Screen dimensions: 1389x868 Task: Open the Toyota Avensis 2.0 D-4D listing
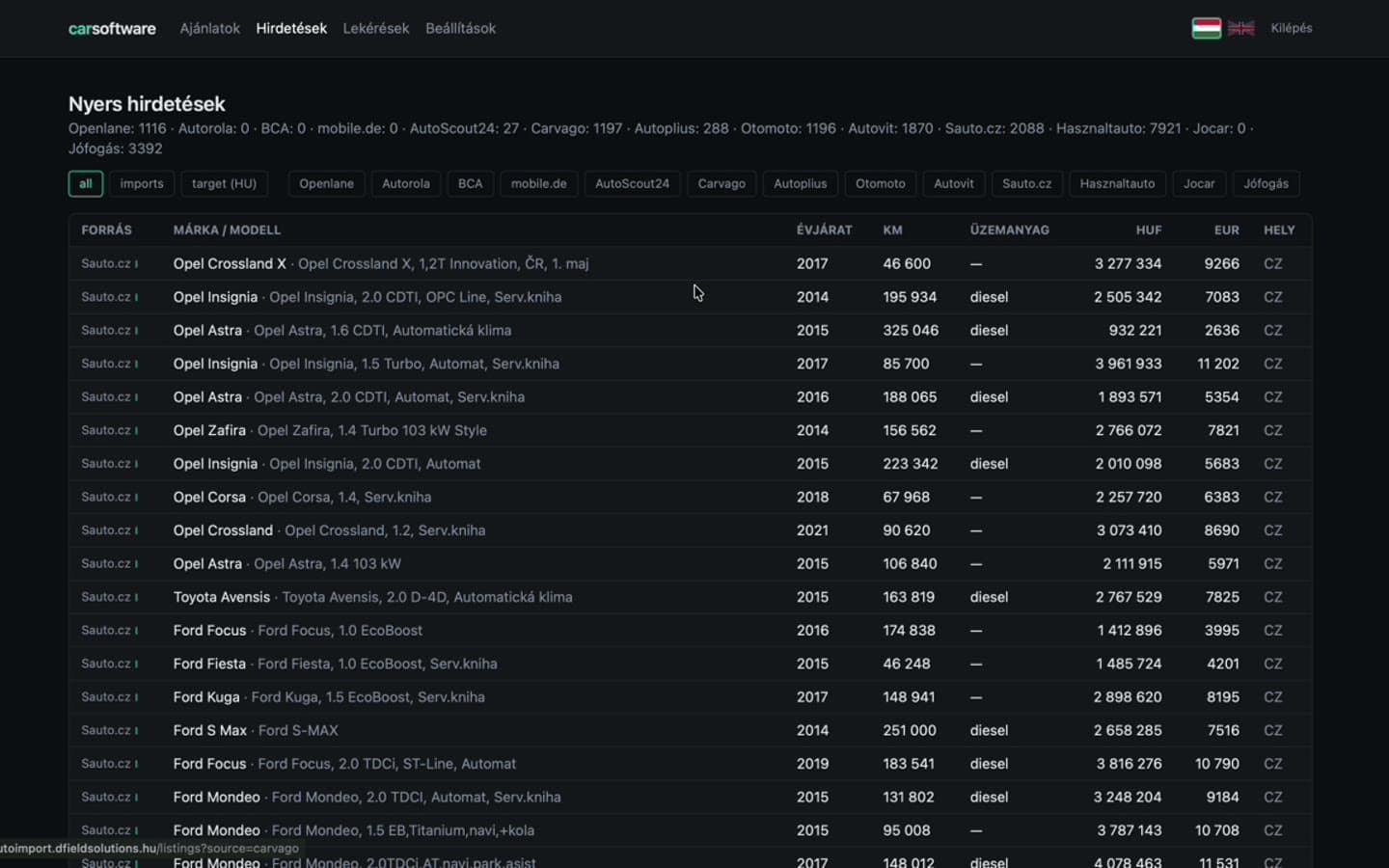pyautogui.click(x=373, y=597)
